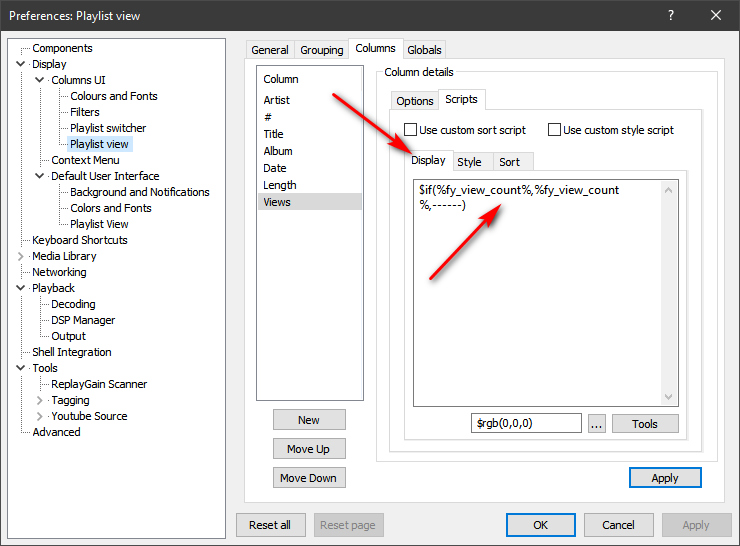This screenshot has width=740, height=546.
Task: Select the Album column in list
Action: click(x=278, y=151)
